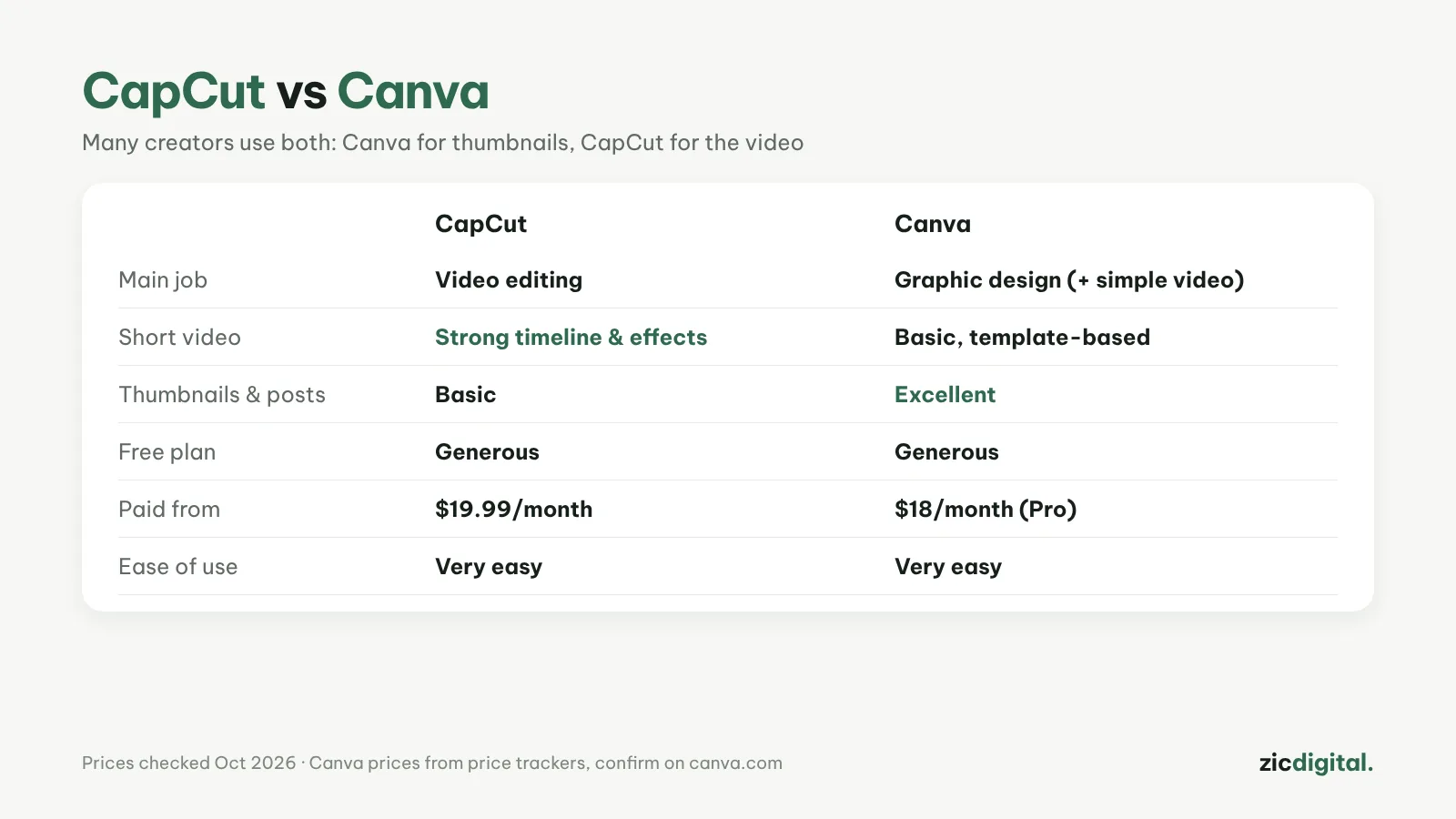This screenshot has width=1456, height=819.
Task: Click CapCut's 'Basic' cell in Thumbnails row
Action: 465,395
